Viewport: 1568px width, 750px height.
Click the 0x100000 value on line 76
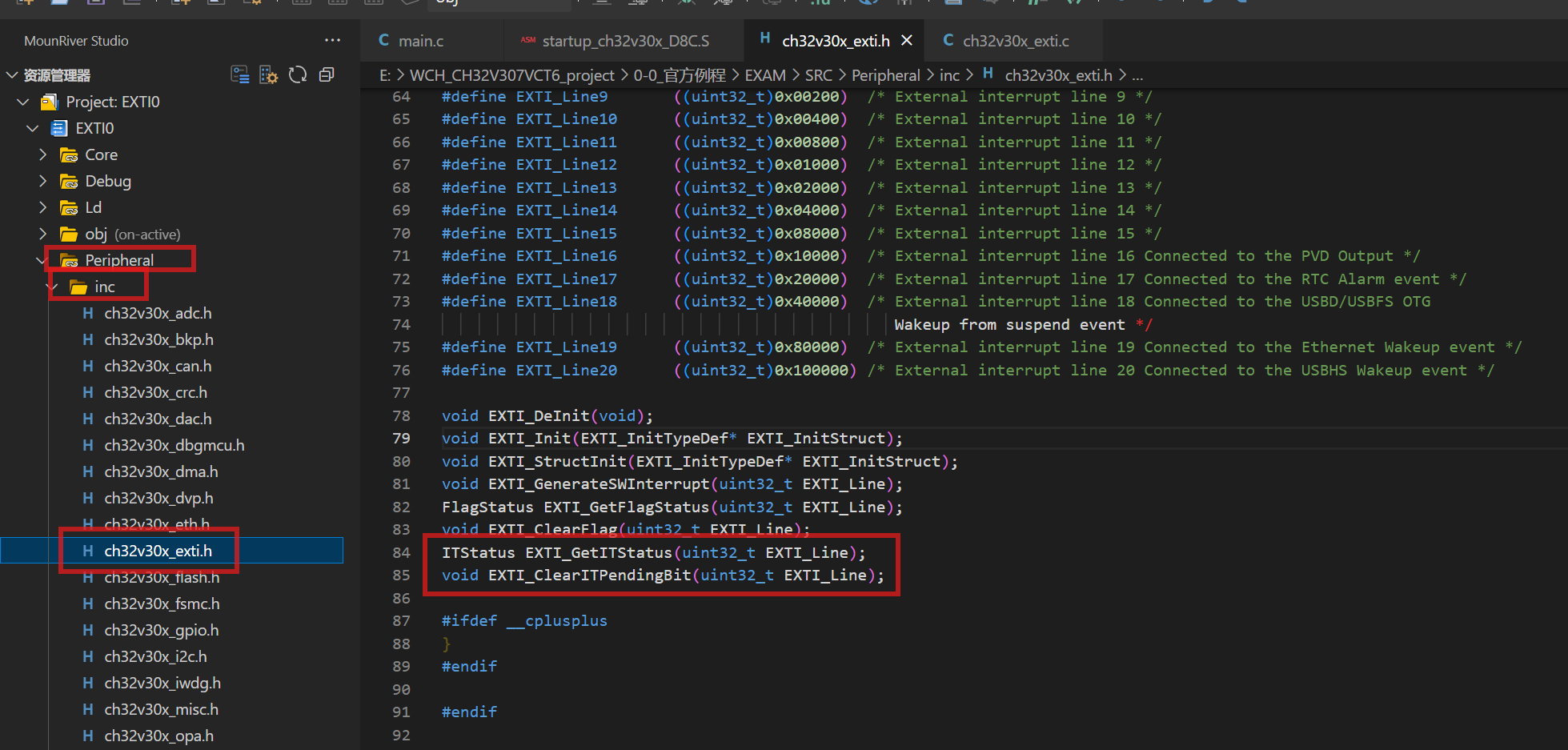click(811, 370)
